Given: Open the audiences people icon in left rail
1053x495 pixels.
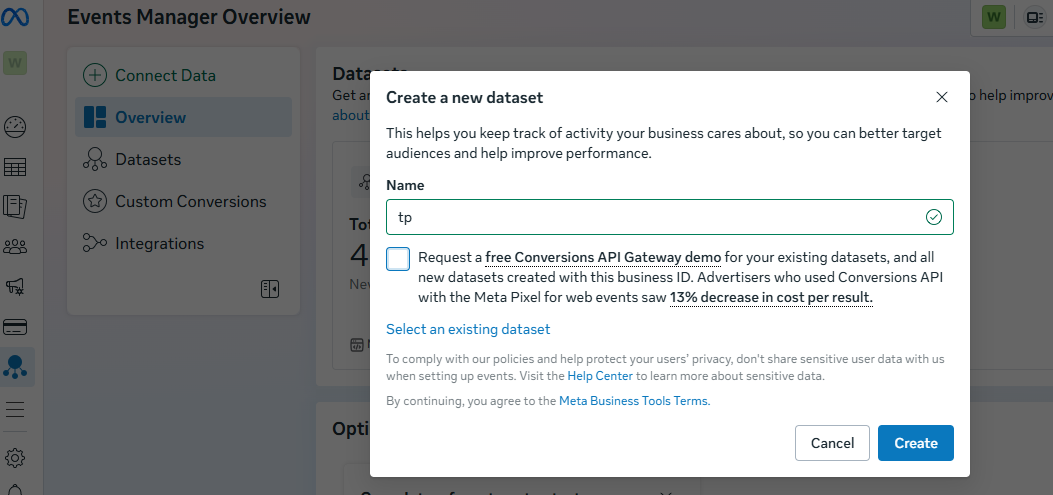Looking at the screenshot, I should tap(15, 246).
